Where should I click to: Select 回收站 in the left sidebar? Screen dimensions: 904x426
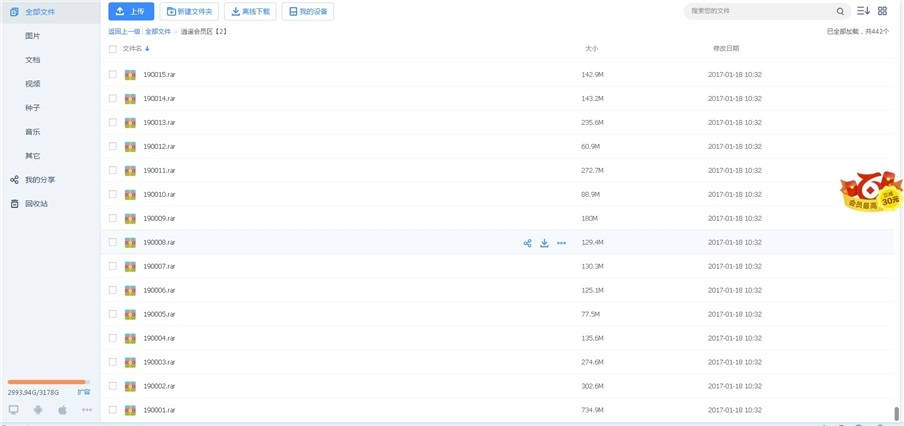pyautogui.click(x=36, y=204)
